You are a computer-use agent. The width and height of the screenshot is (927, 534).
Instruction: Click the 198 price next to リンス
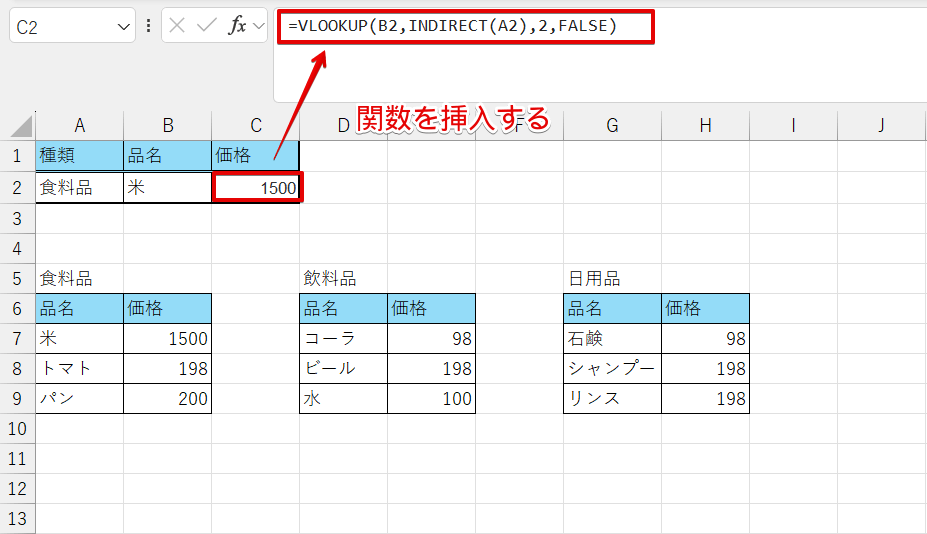coord(705,399)
